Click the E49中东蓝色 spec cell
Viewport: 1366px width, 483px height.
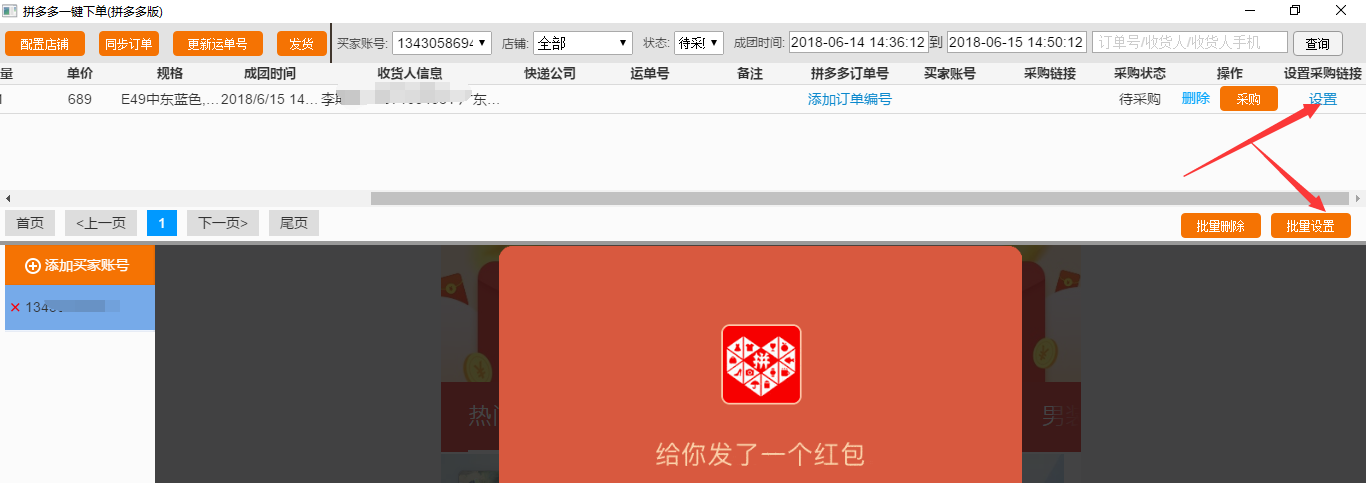169,99
